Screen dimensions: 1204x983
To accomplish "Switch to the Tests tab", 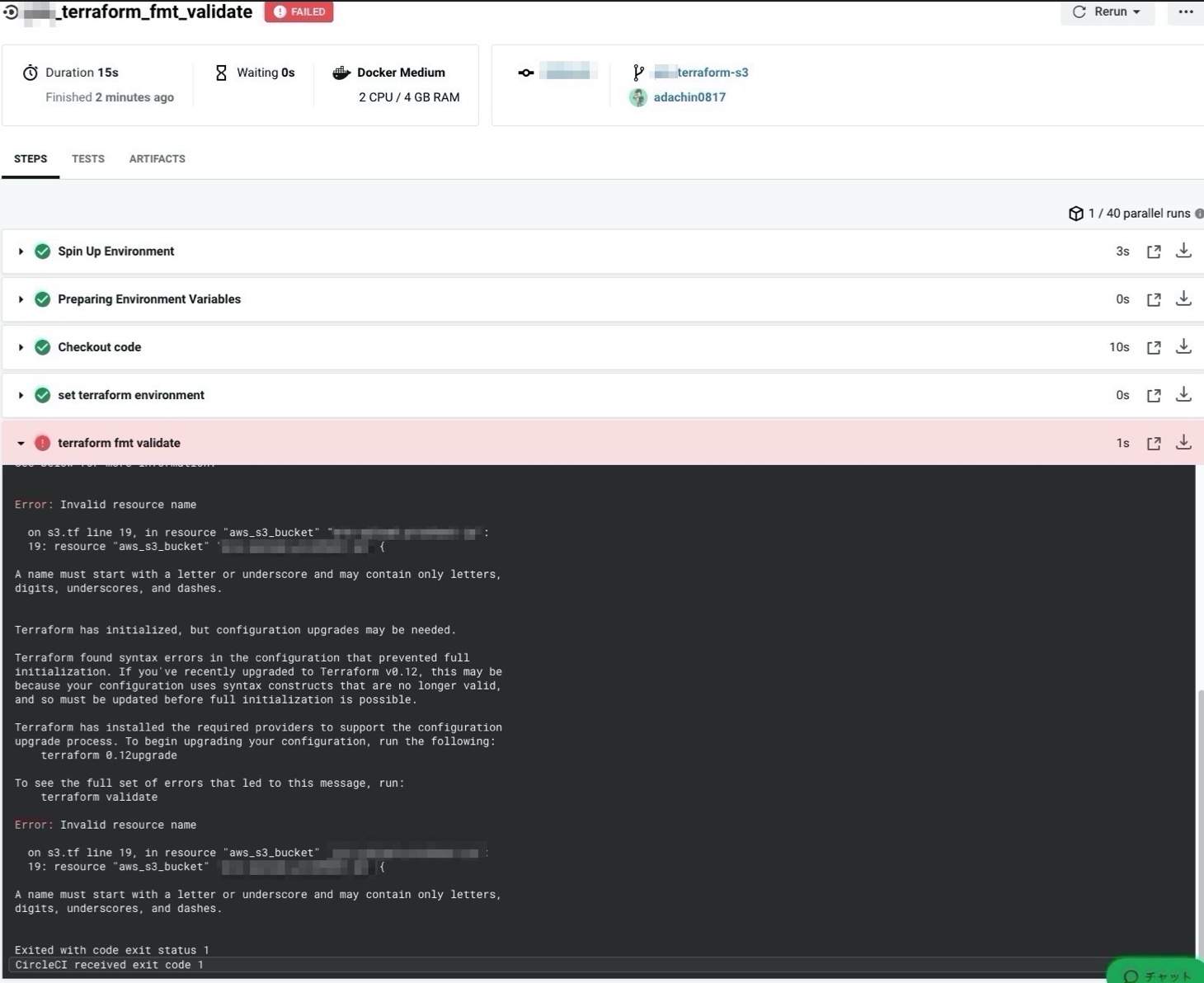I will pos(87,158).
